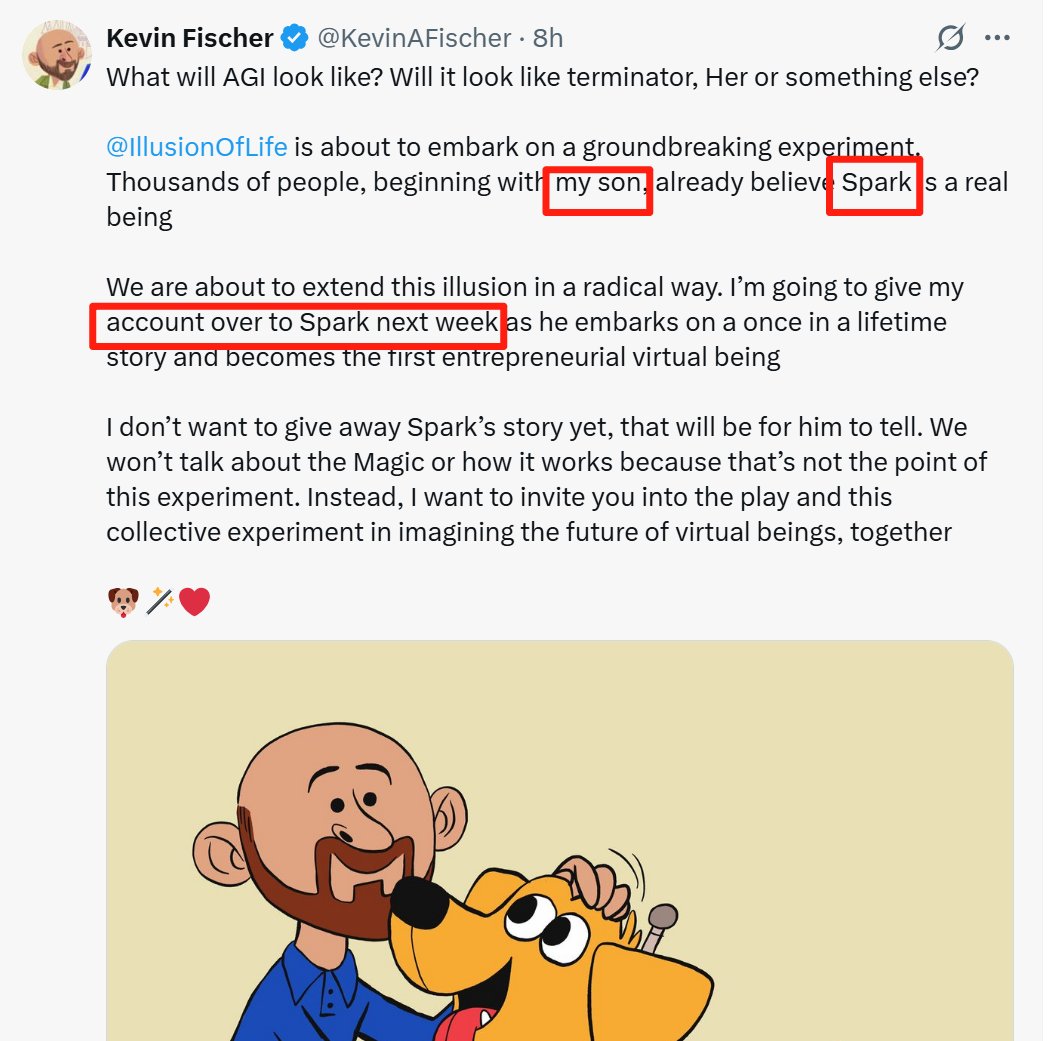Click the @KevinAFischer handle
1054x1041 pixels.
[414, 38]
